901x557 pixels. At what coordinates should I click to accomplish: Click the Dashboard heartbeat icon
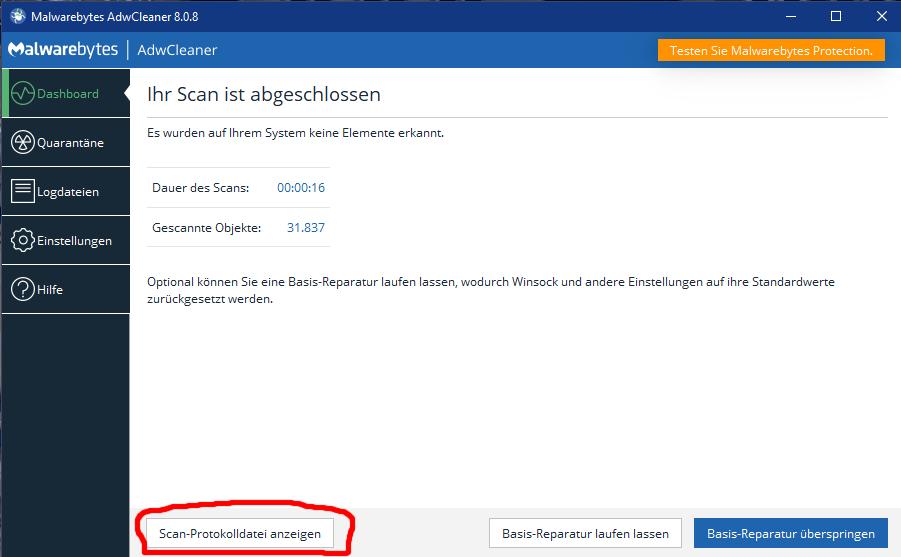click(22, 94)
